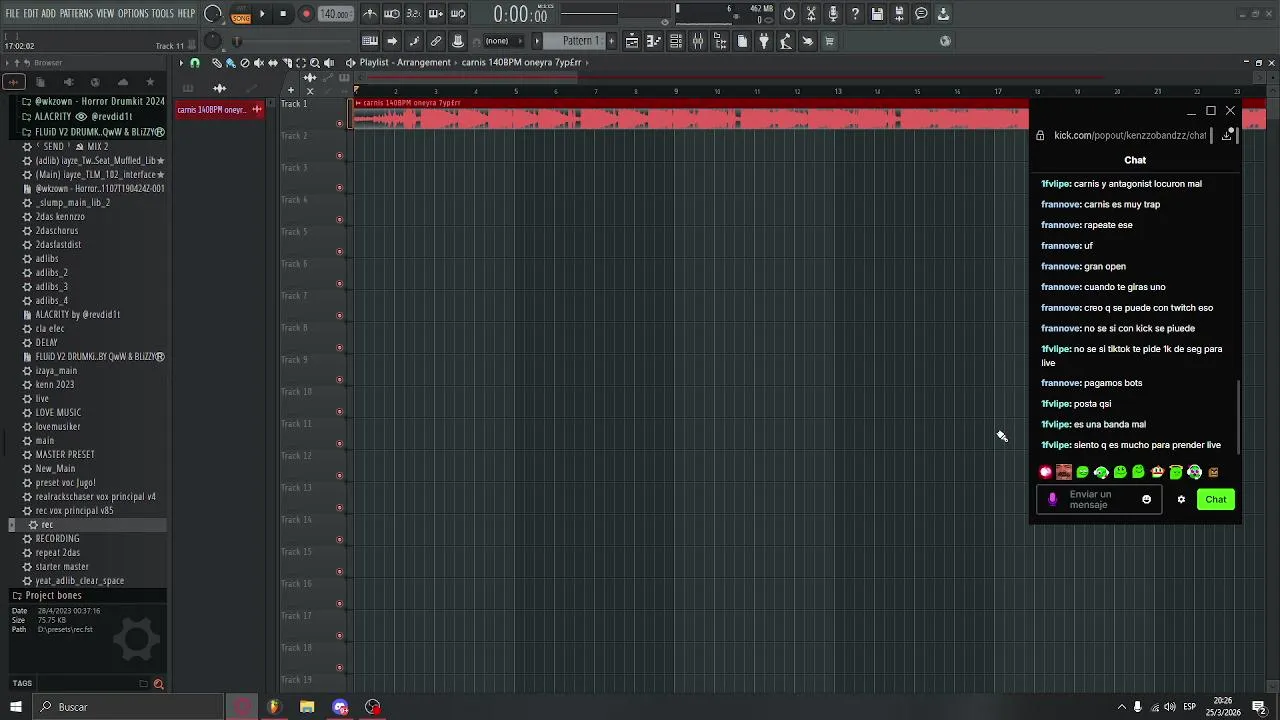This screenshot has width=1280, height=720.
Task: Open Windows Start button
Action: [x=15, y=707]
